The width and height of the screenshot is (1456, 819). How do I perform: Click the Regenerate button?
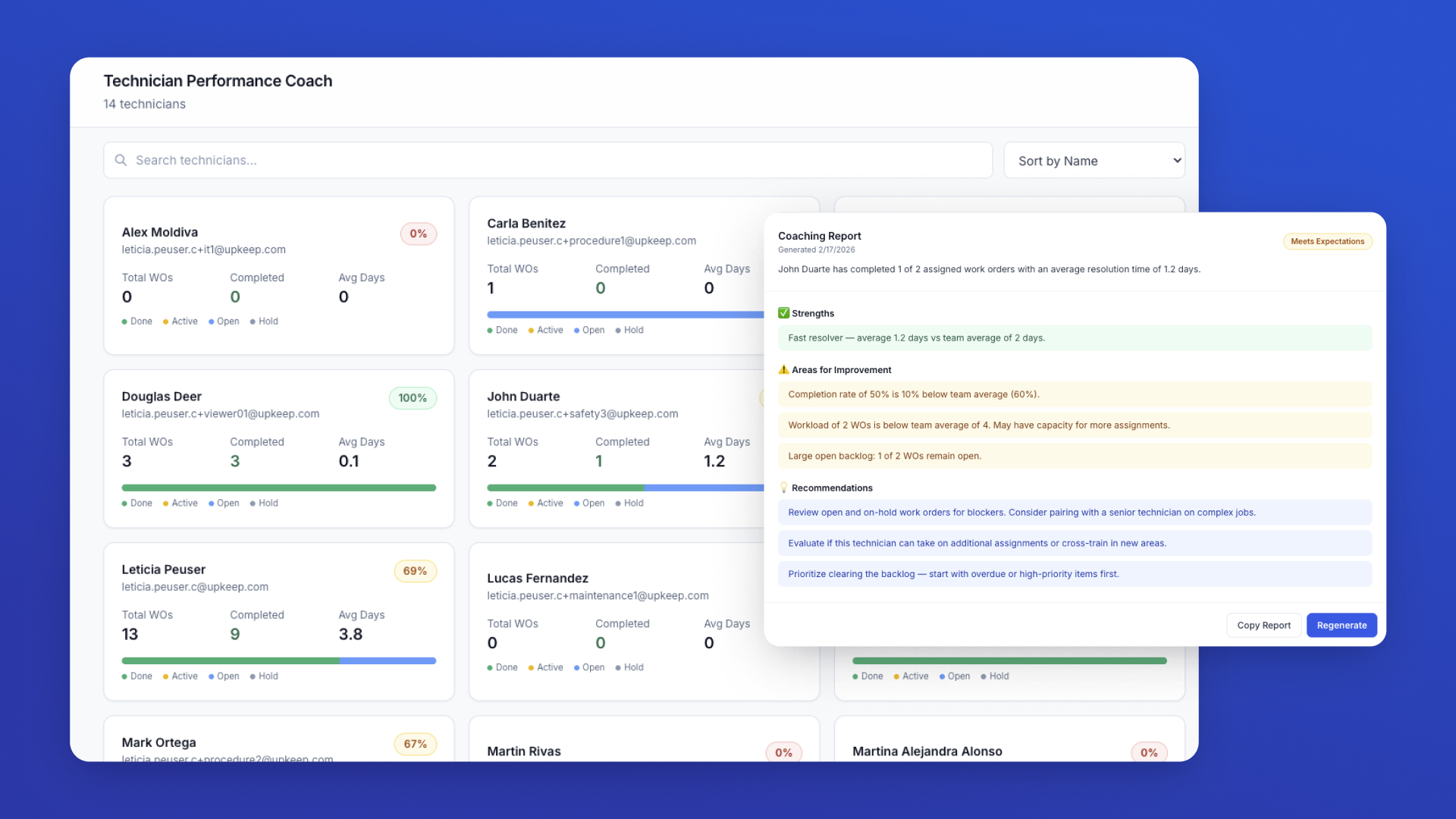point(1341,625)
